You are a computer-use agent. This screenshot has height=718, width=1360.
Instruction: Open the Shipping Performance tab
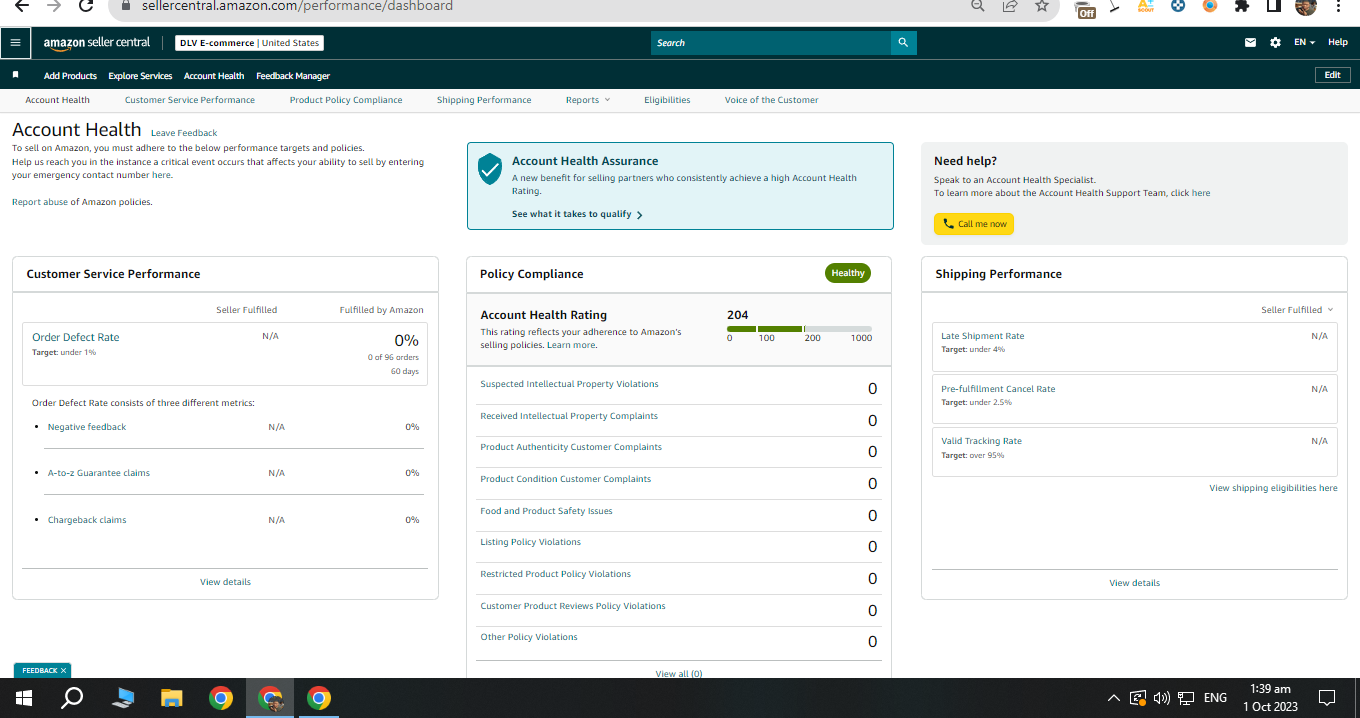click(x=484, y=100)
